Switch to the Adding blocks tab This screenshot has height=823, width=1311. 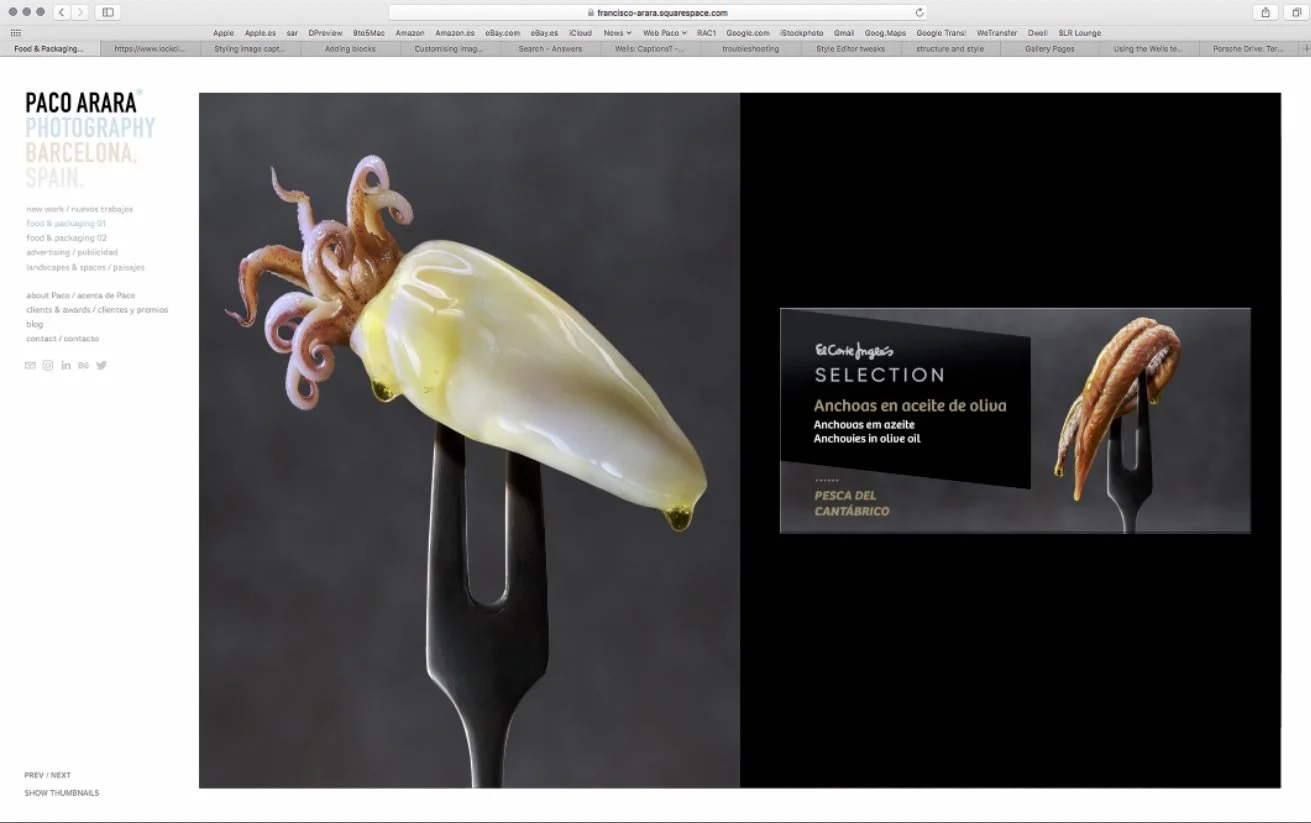(x=350, y=48)
